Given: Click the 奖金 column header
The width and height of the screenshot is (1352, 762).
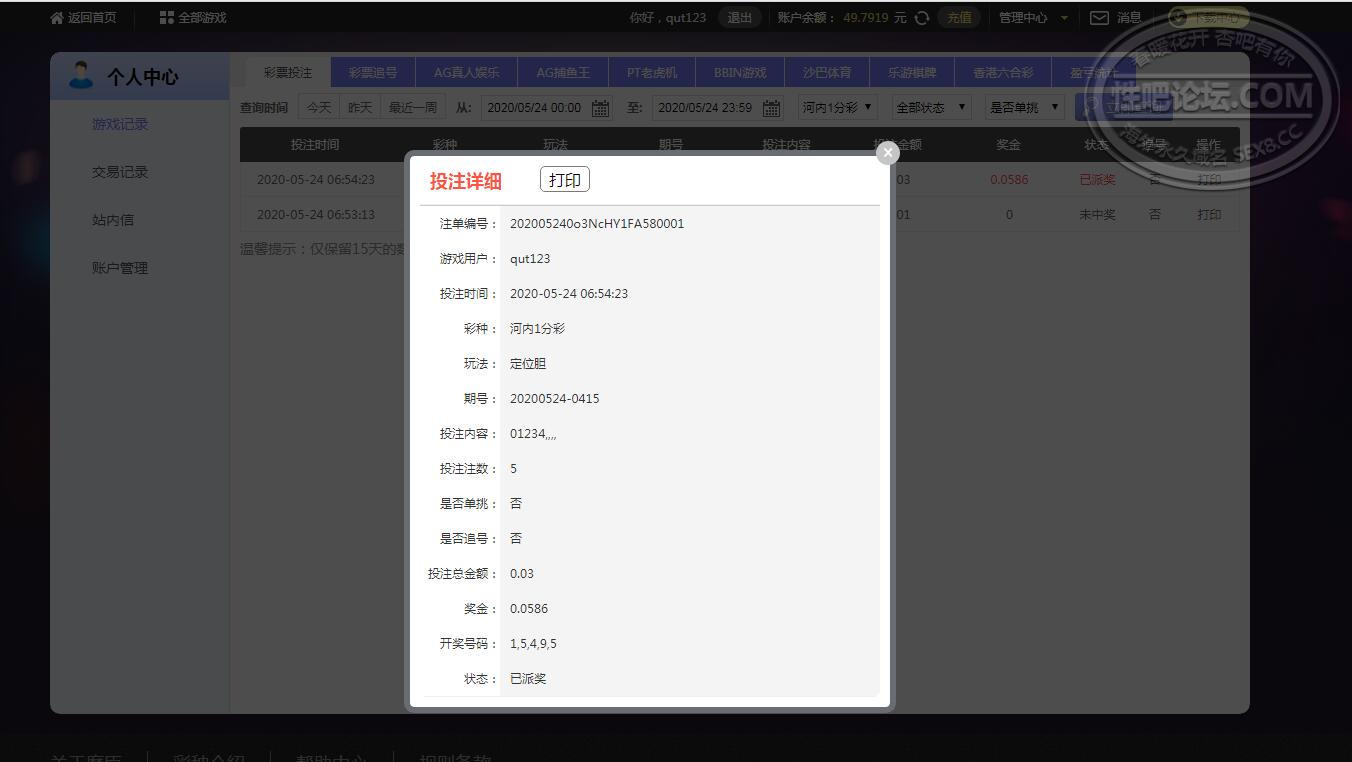Looking at the screenshot, I should pyautogui.click(x=1008, y=145).
